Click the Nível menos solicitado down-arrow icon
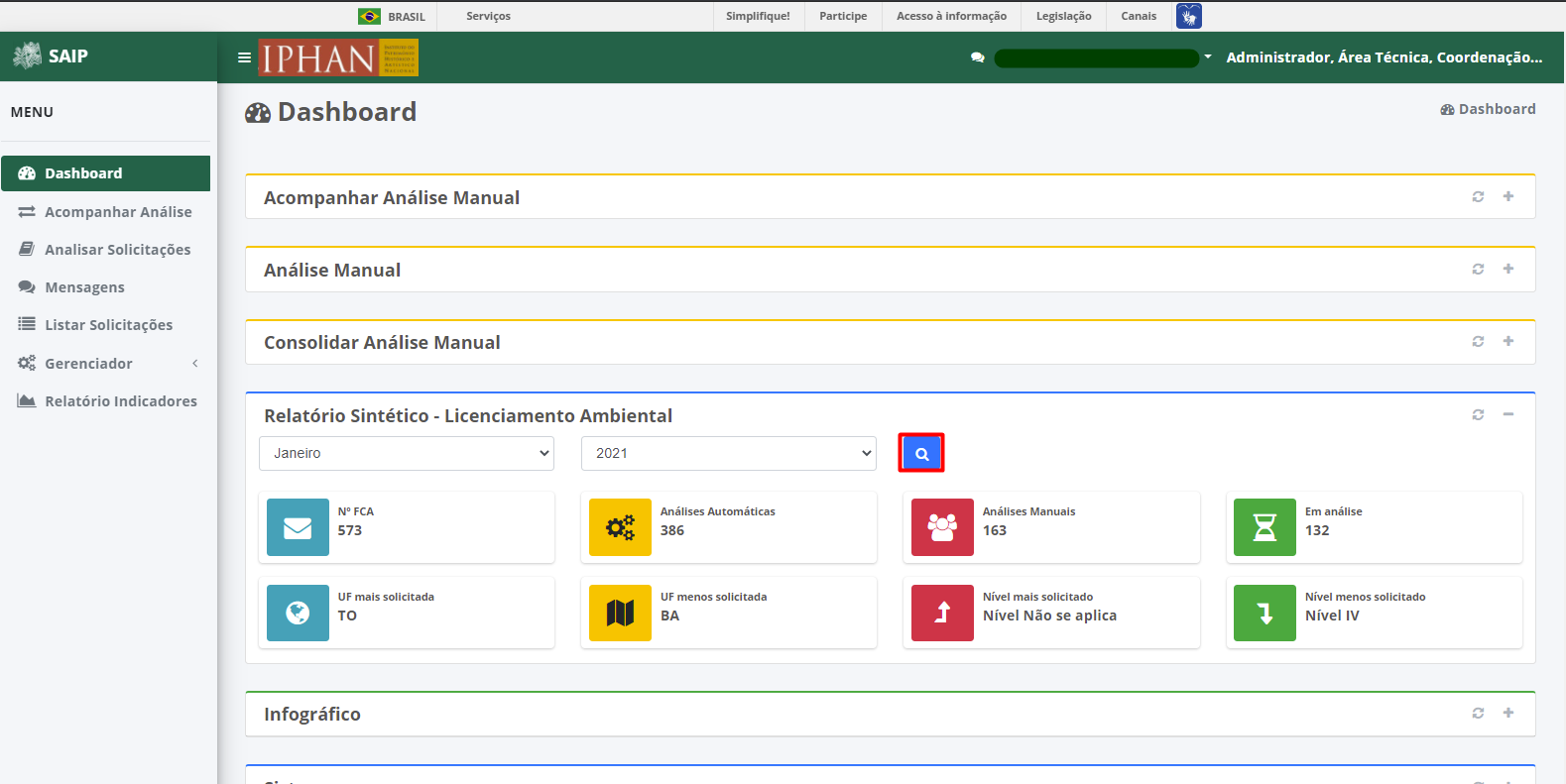 [1265, 613]
